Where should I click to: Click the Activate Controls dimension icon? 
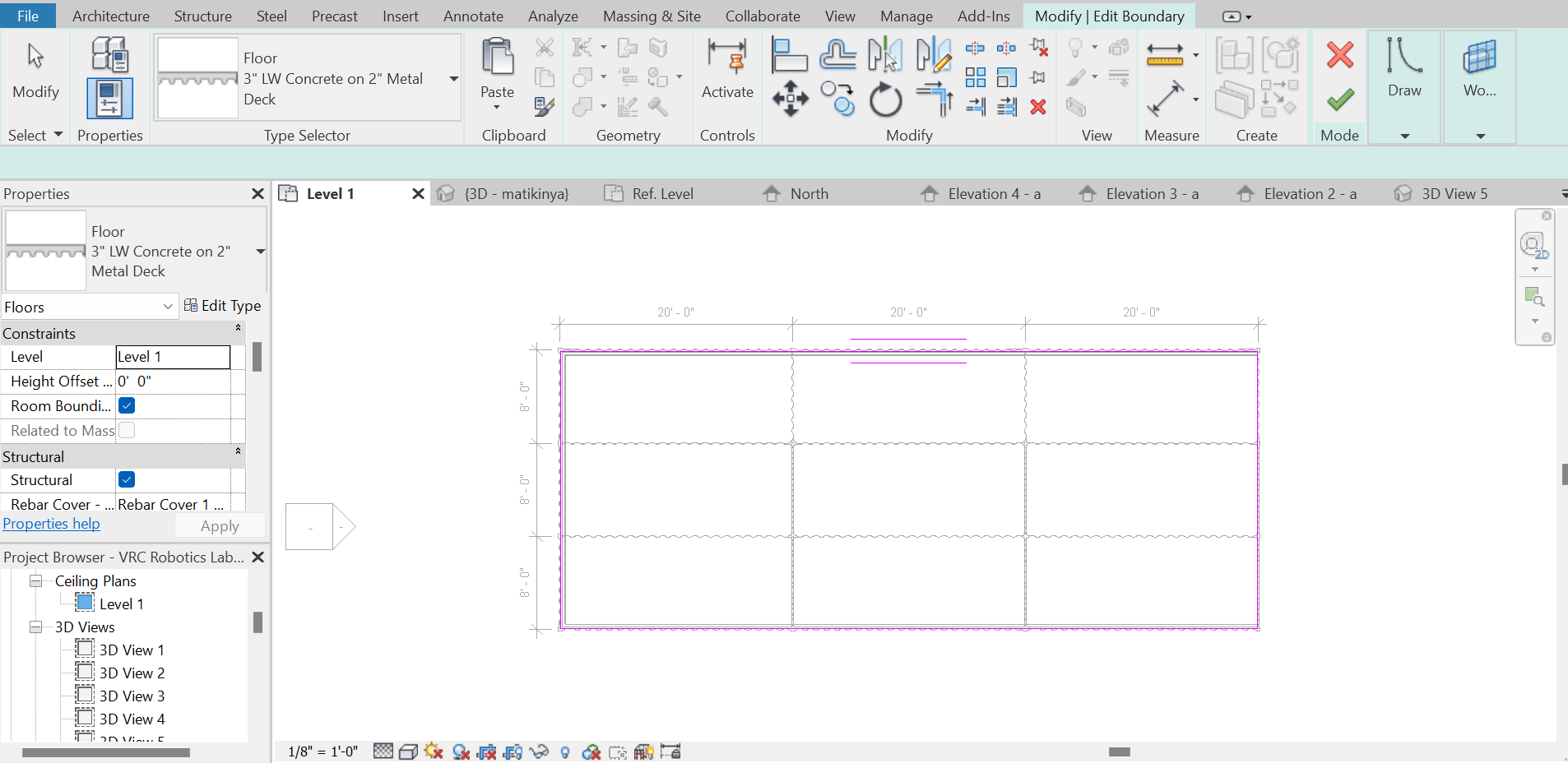click(x=727, y=58)
